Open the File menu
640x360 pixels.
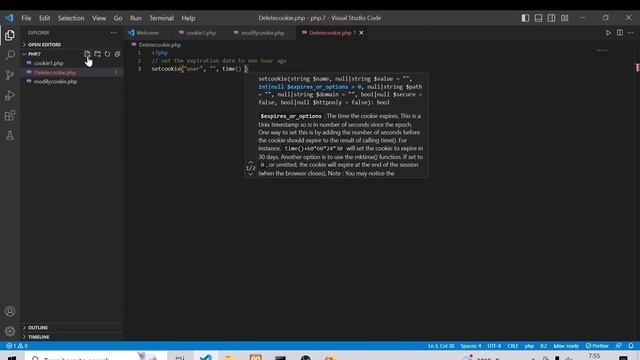click(27, 18)
